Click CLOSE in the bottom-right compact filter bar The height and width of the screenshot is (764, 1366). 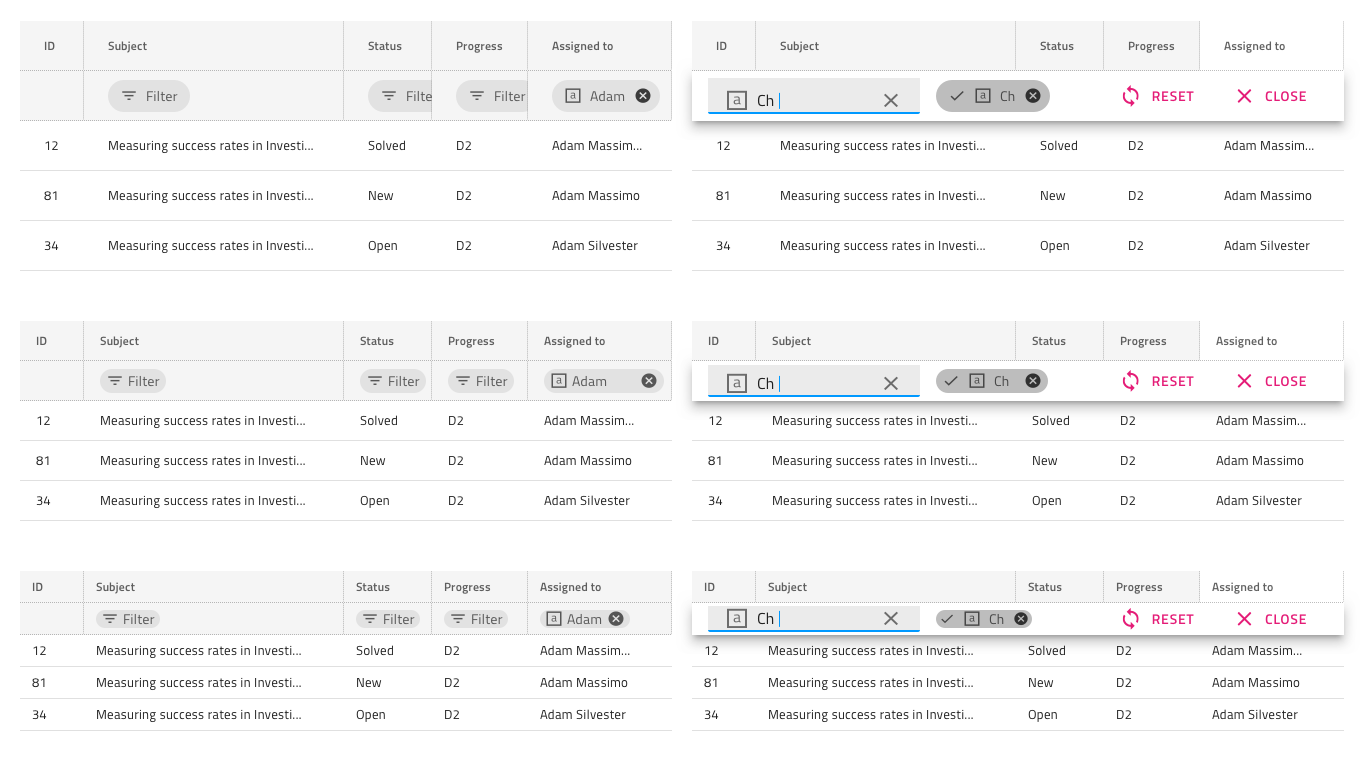tap(1271, 619)
